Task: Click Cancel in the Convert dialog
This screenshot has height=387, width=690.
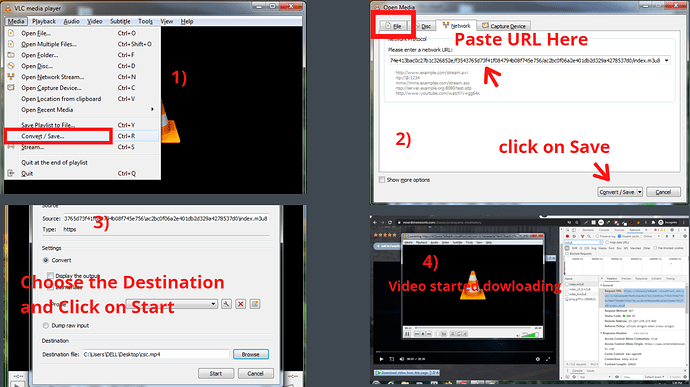Action: (x=255, y=373)
